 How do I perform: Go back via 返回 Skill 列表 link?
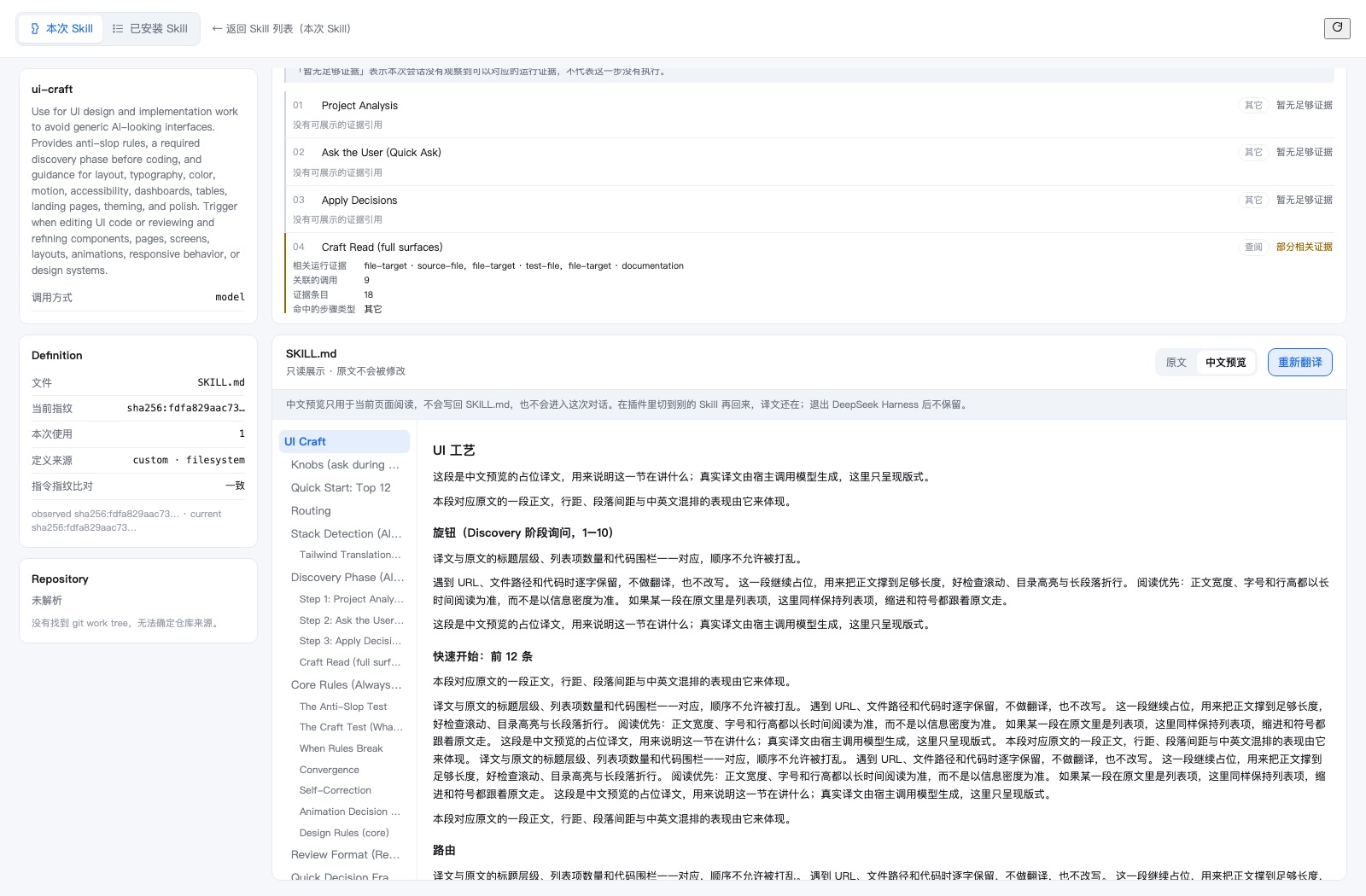281,28
